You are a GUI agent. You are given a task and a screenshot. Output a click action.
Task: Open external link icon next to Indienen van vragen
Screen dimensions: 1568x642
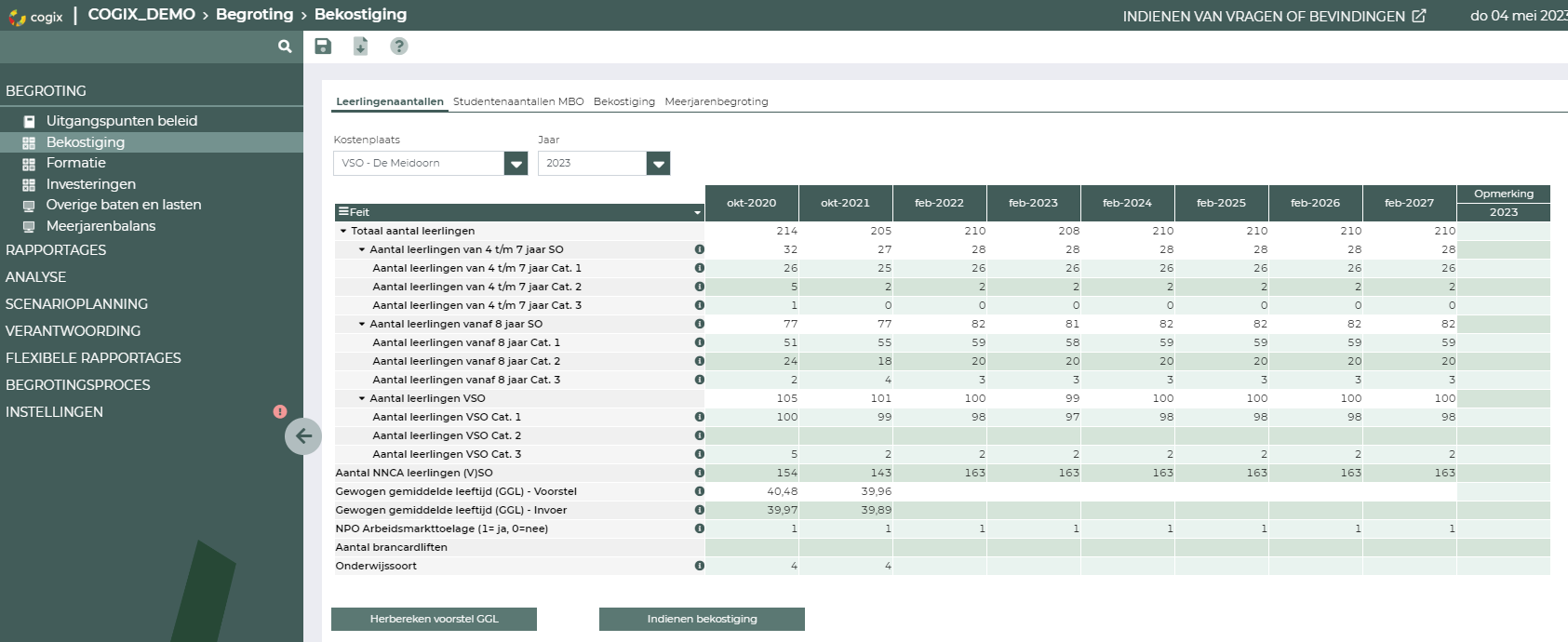[x=1419, y=16]
